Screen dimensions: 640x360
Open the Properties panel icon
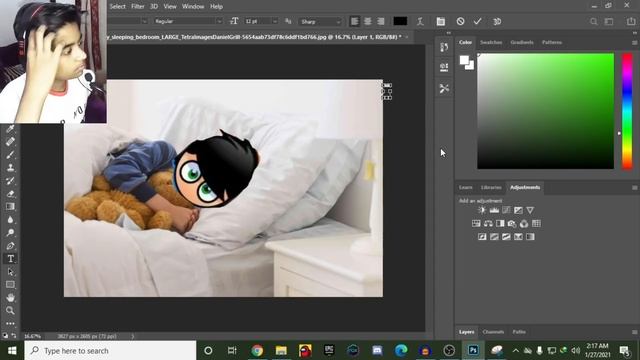(x=444, y=67)
